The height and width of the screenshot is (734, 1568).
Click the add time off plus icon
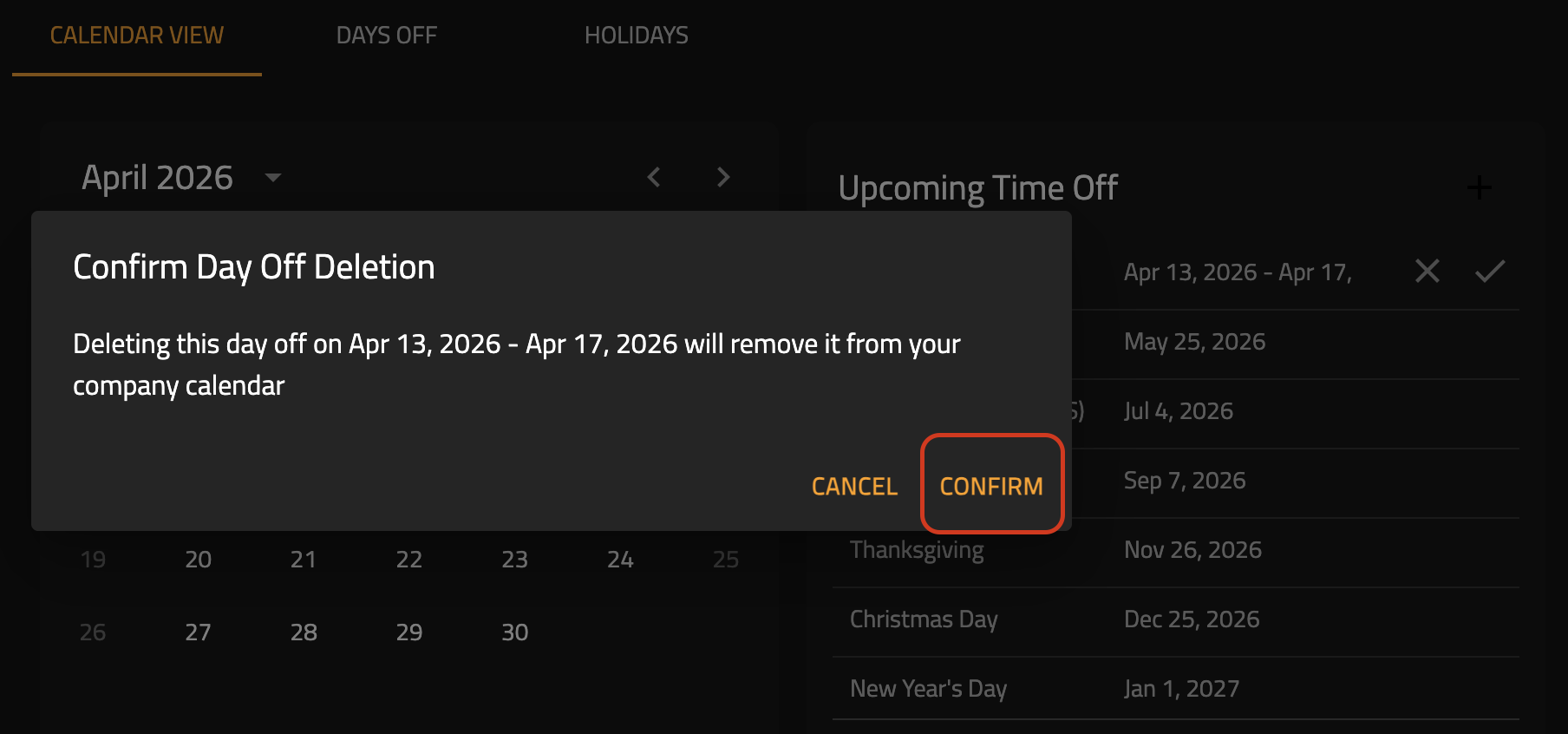click(x=1479, y=187)
